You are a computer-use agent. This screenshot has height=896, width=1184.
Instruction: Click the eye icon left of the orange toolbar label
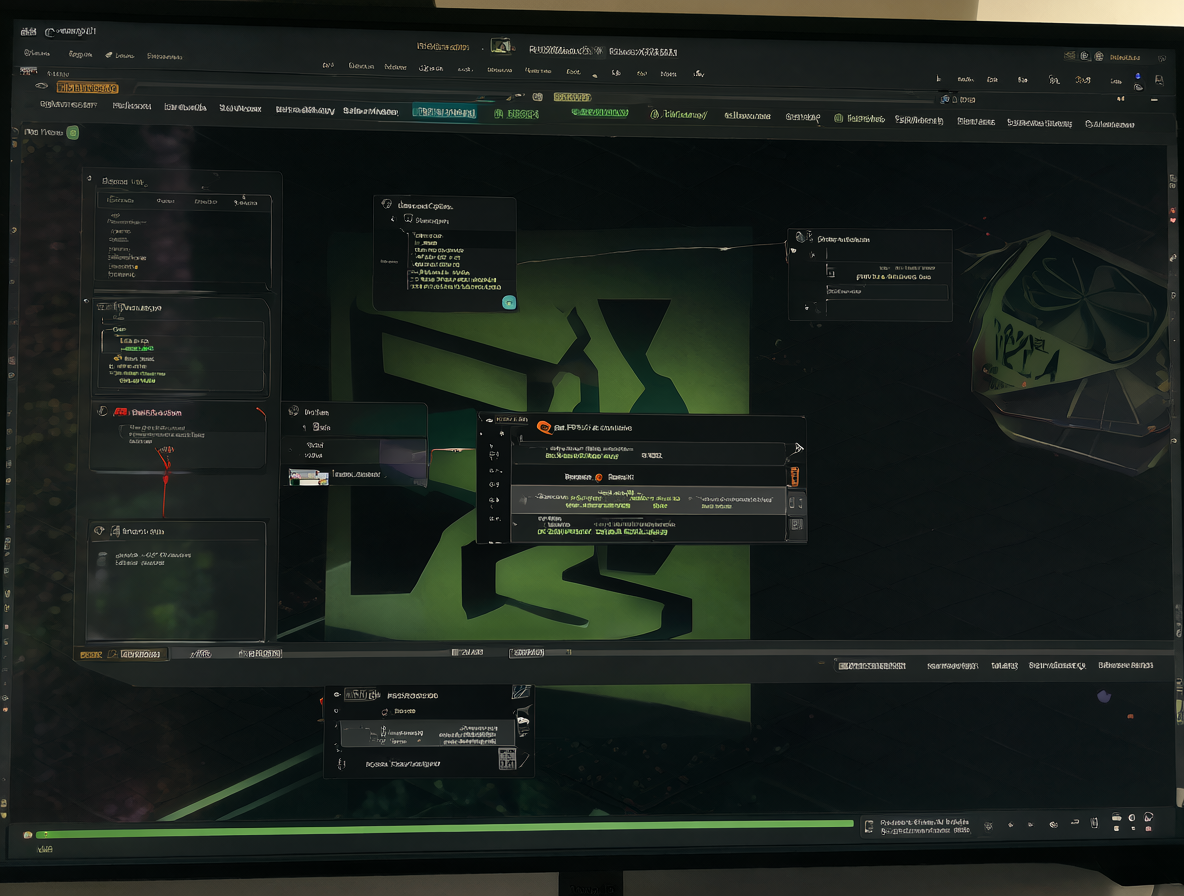(x=42, y=86)
